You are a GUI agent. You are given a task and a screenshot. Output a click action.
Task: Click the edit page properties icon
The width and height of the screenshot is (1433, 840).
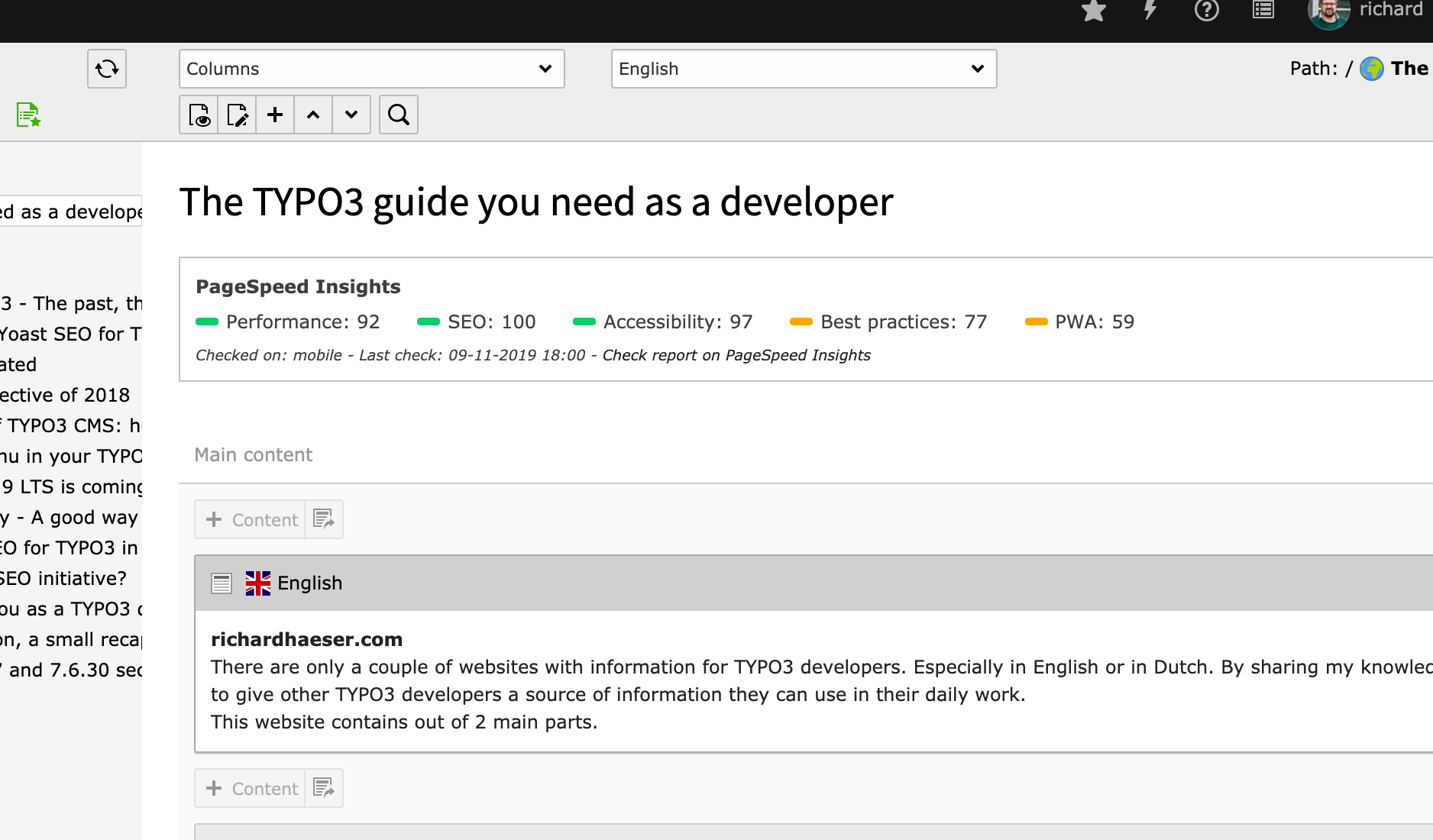pyautogui.click(x=237, y=115)
